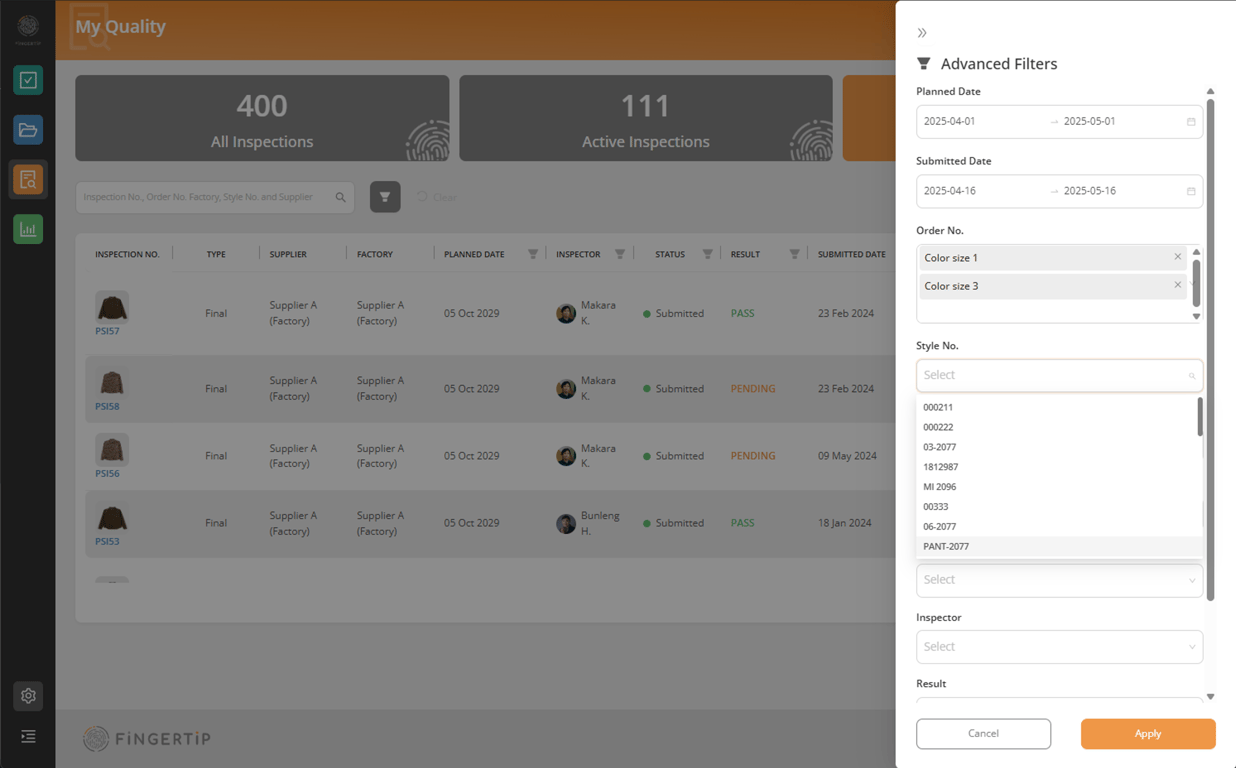Screen dimensions: 1236x768
Task: Click Planned Date start 2025-04-01
Action: tap(949, 121)
